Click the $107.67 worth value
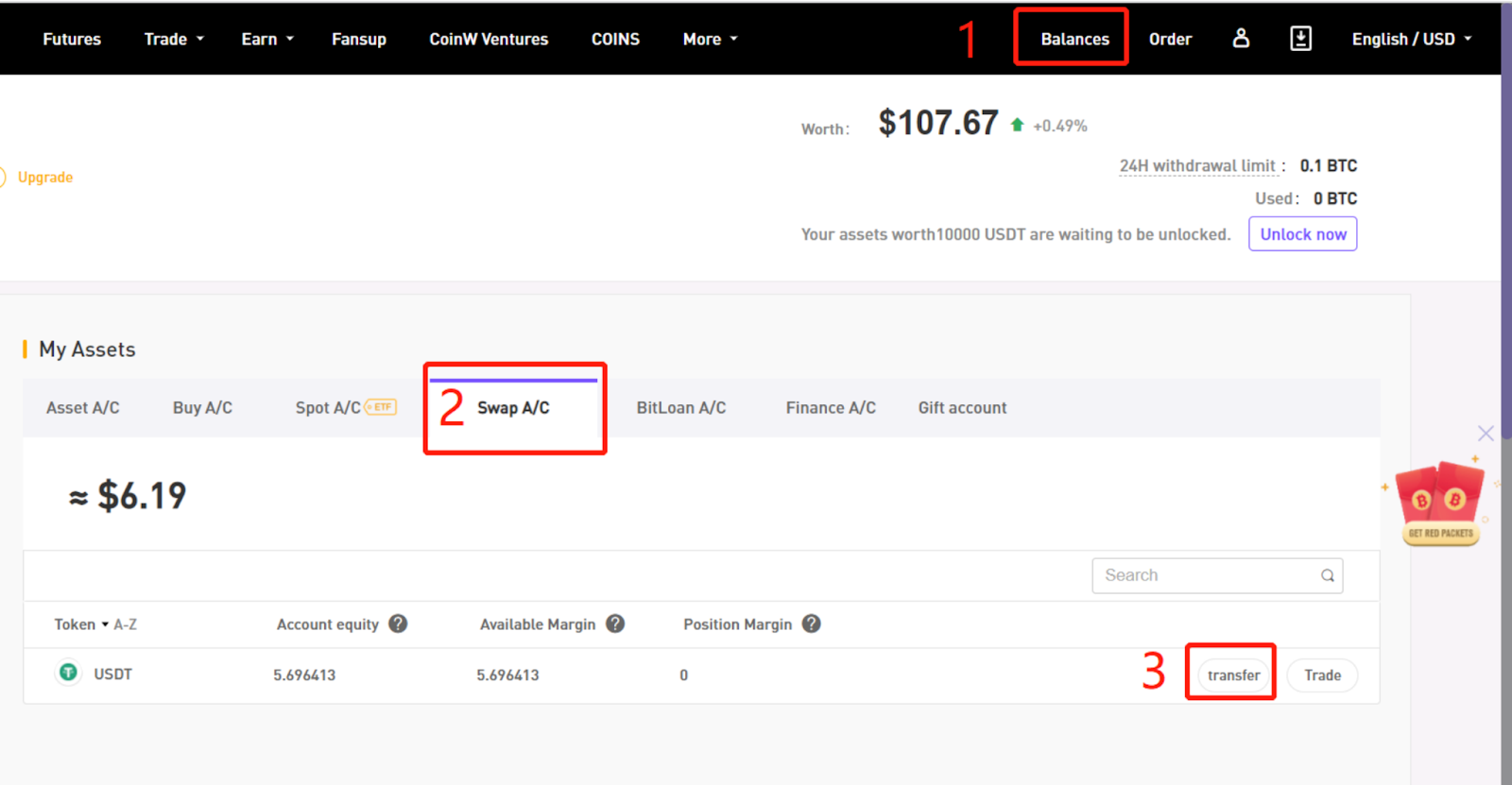This screenshot has width=1512, height=785. click(938, 123)
